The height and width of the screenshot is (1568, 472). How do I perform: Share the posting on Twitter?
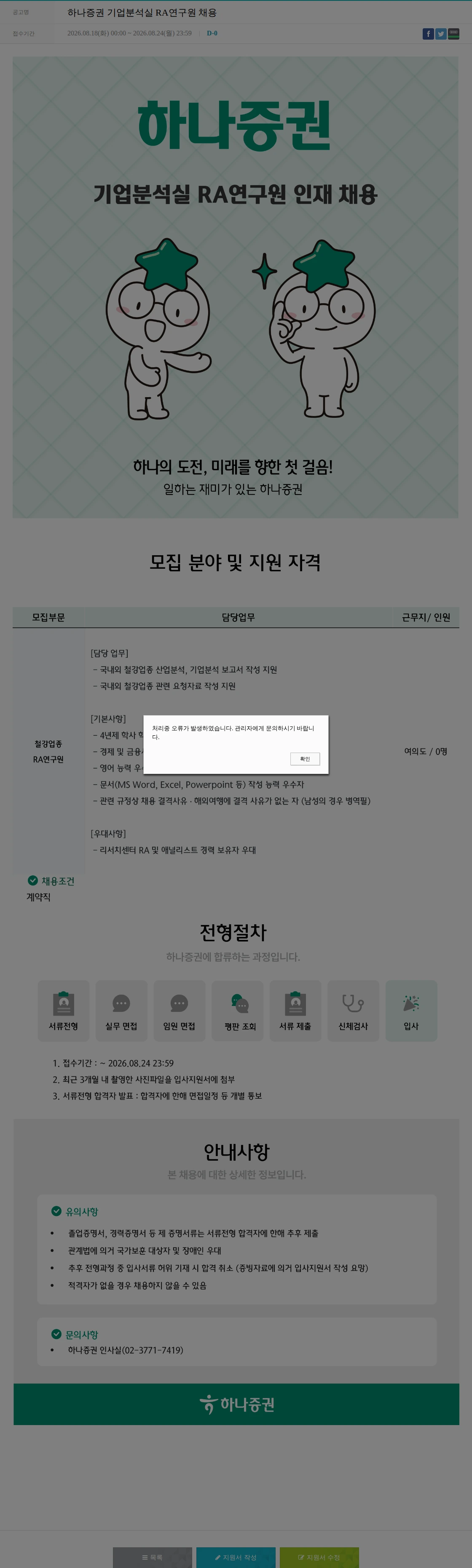tap(441, 34)
